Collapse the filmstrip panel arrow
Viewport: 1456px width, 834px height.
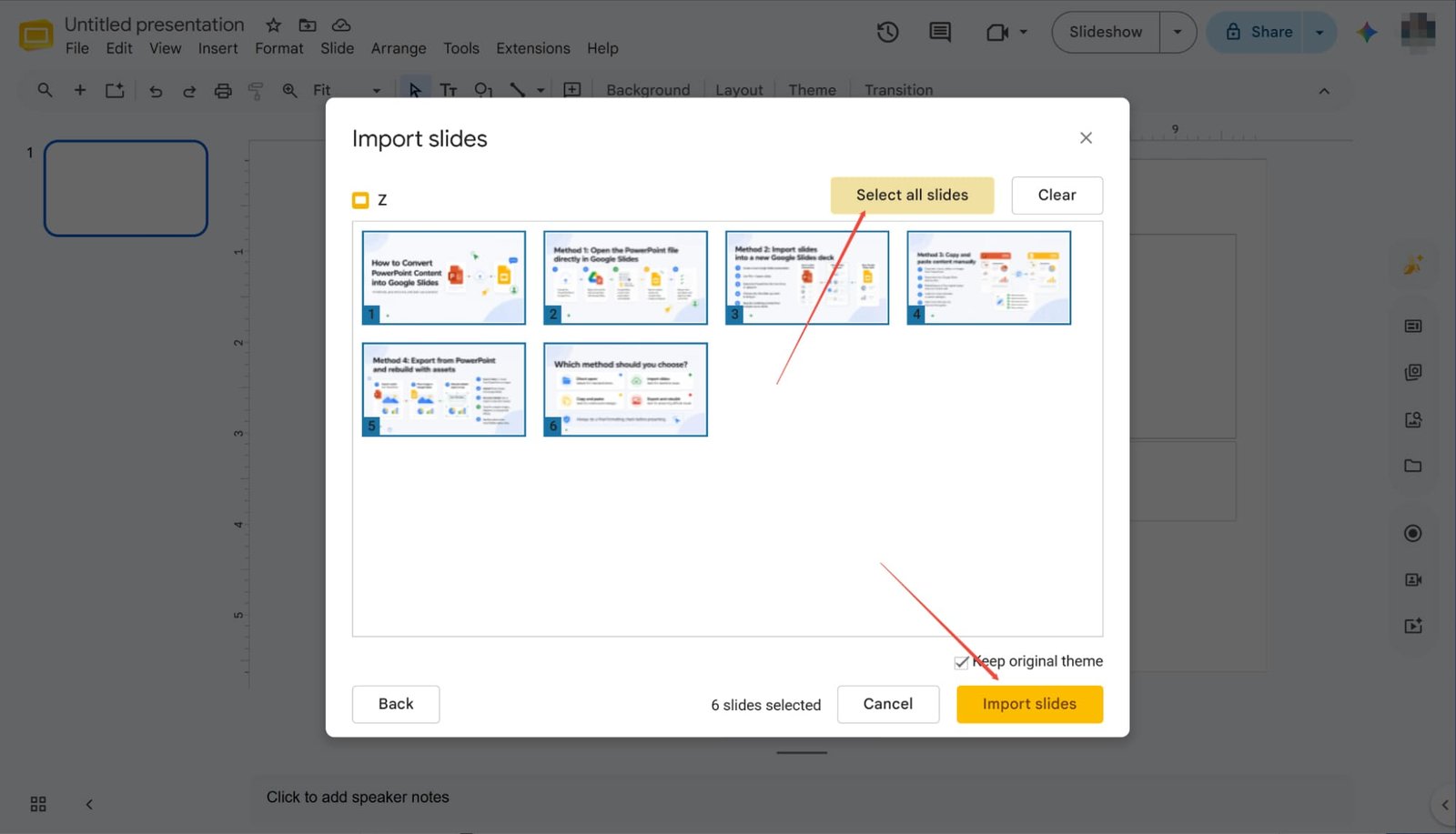pos(89,804)
